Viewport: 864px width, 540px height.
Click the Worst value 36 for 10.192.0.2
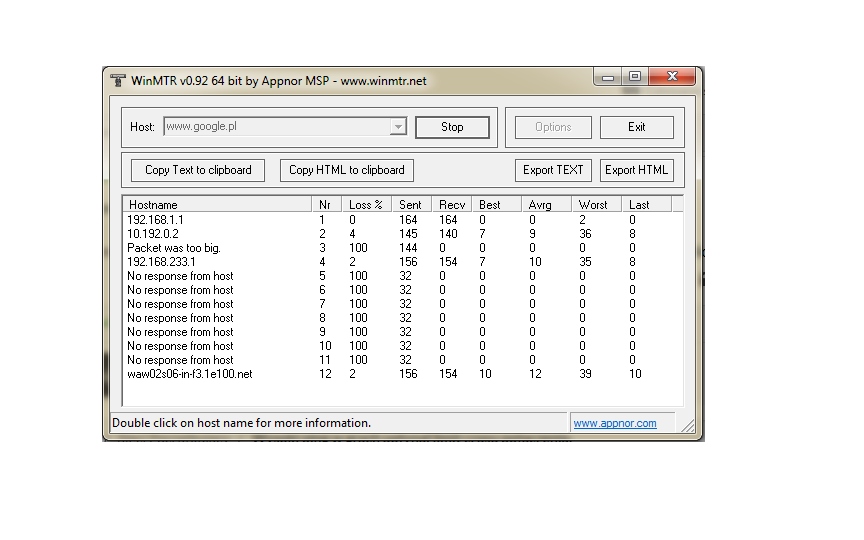pos(585,234)
